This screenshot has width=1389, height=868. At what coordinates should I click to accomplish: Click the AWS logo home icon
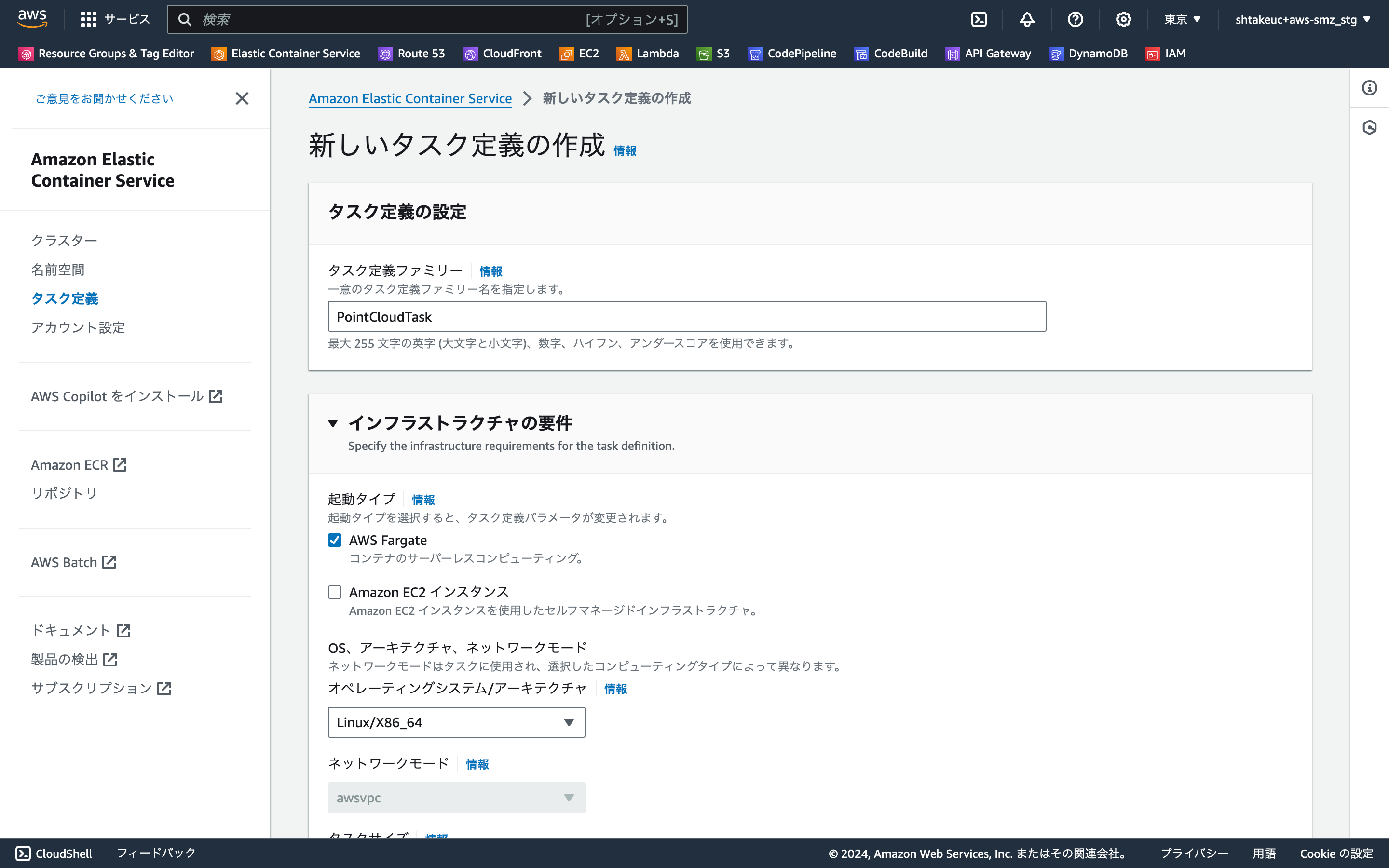32,18
